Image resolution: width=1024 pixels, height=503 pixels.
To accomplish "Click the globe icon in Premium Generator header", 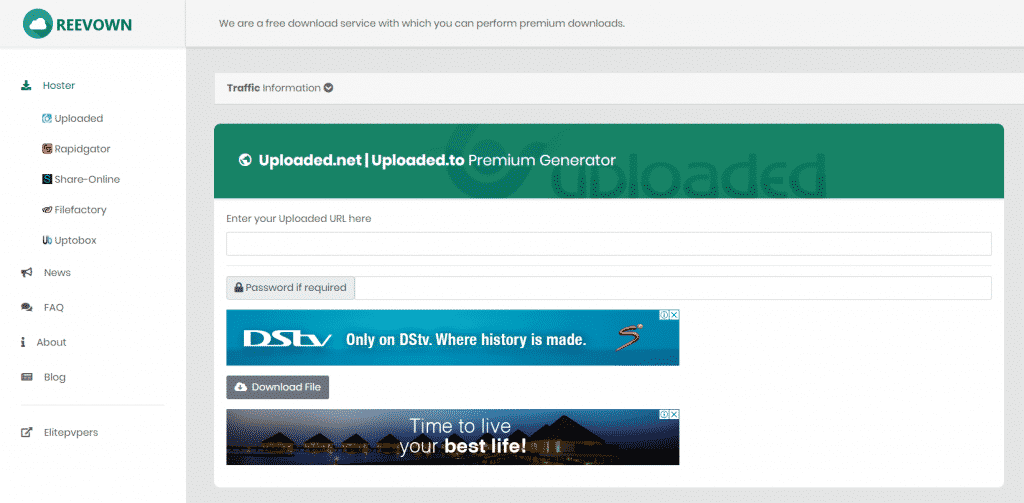I will coord(245,160).
